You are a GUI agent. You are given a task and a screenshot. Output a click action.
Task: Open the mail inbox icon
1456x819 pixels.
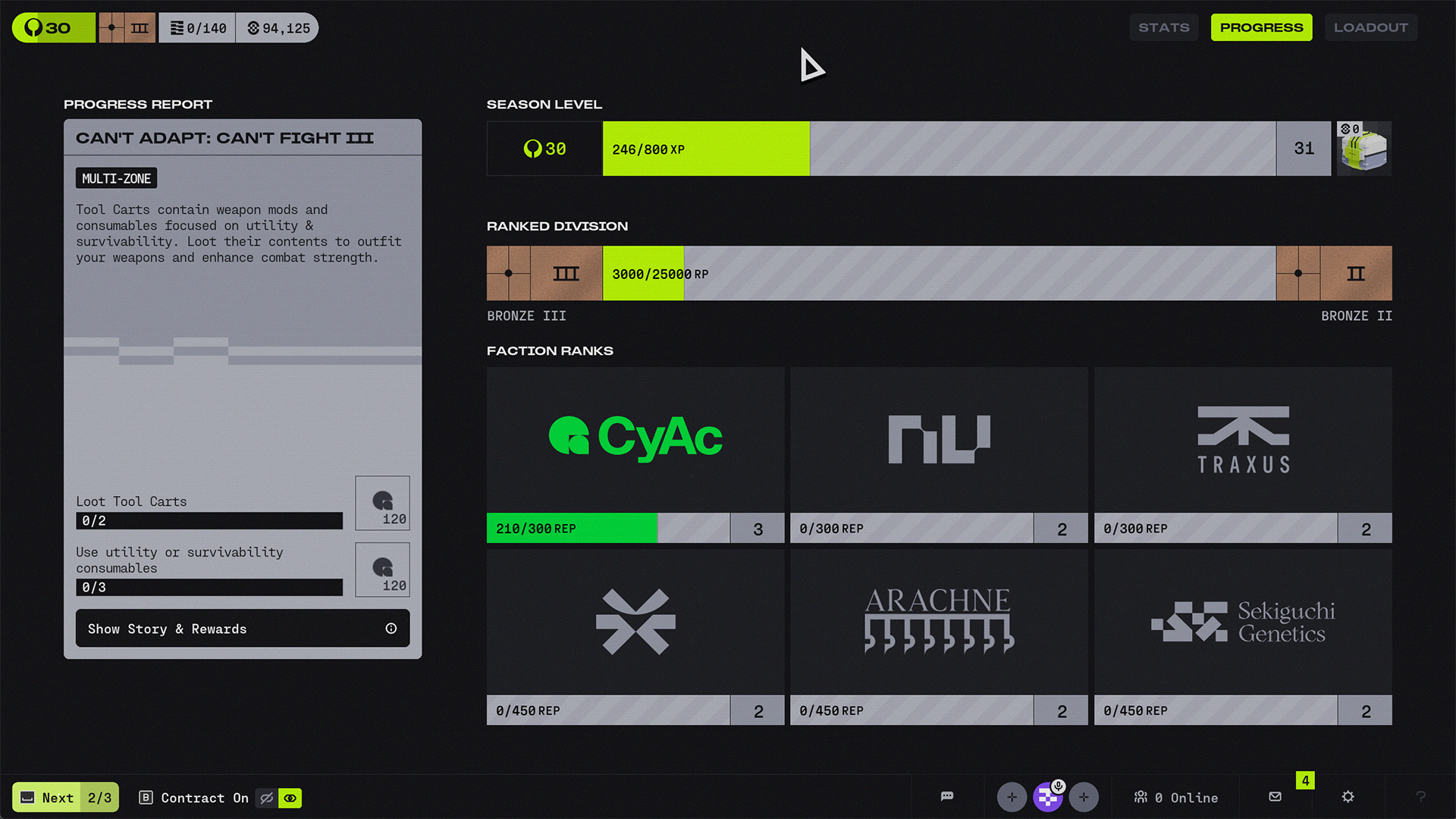[x=1275, y=796]
